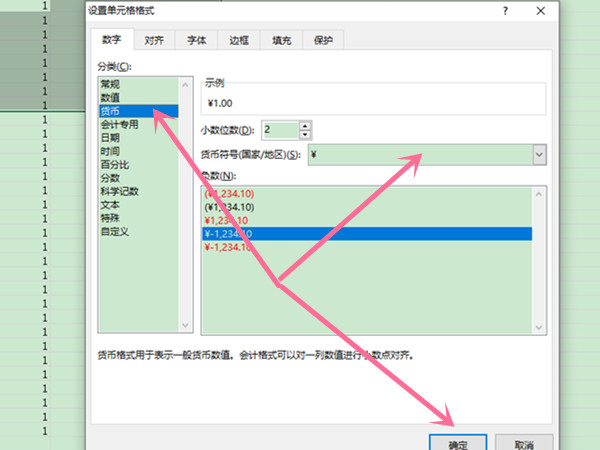The width and height of the screenshot is (600, 450).
Task: Go to the 保护 tab
Action: pyautogui.click(x=324, y=41)
